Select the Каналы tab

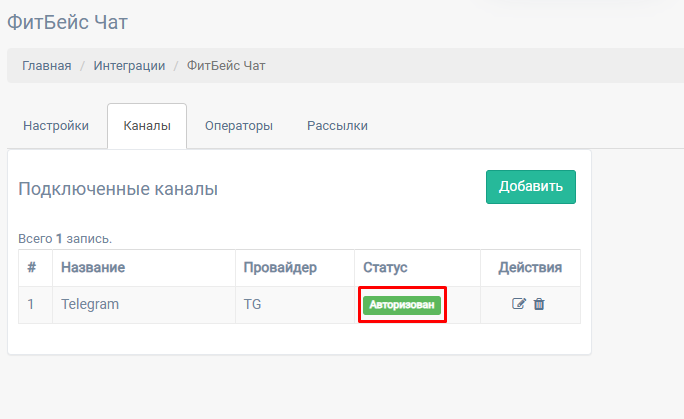coord(147,126)
